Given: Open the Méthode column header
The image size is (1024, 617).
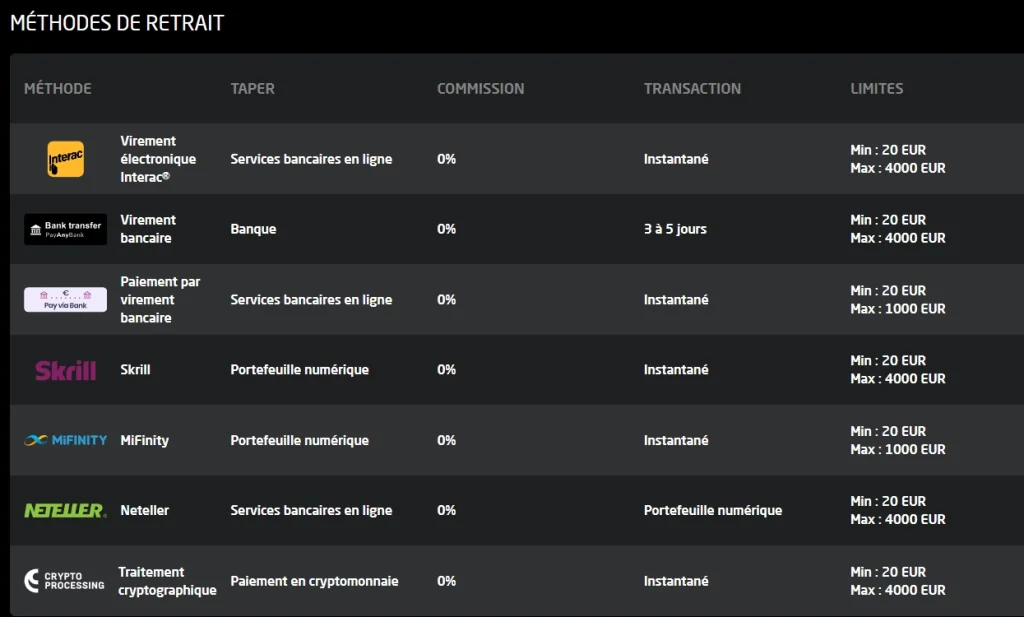Looking at the screenshot, I should pyautogui.click(x=57, y=88).
